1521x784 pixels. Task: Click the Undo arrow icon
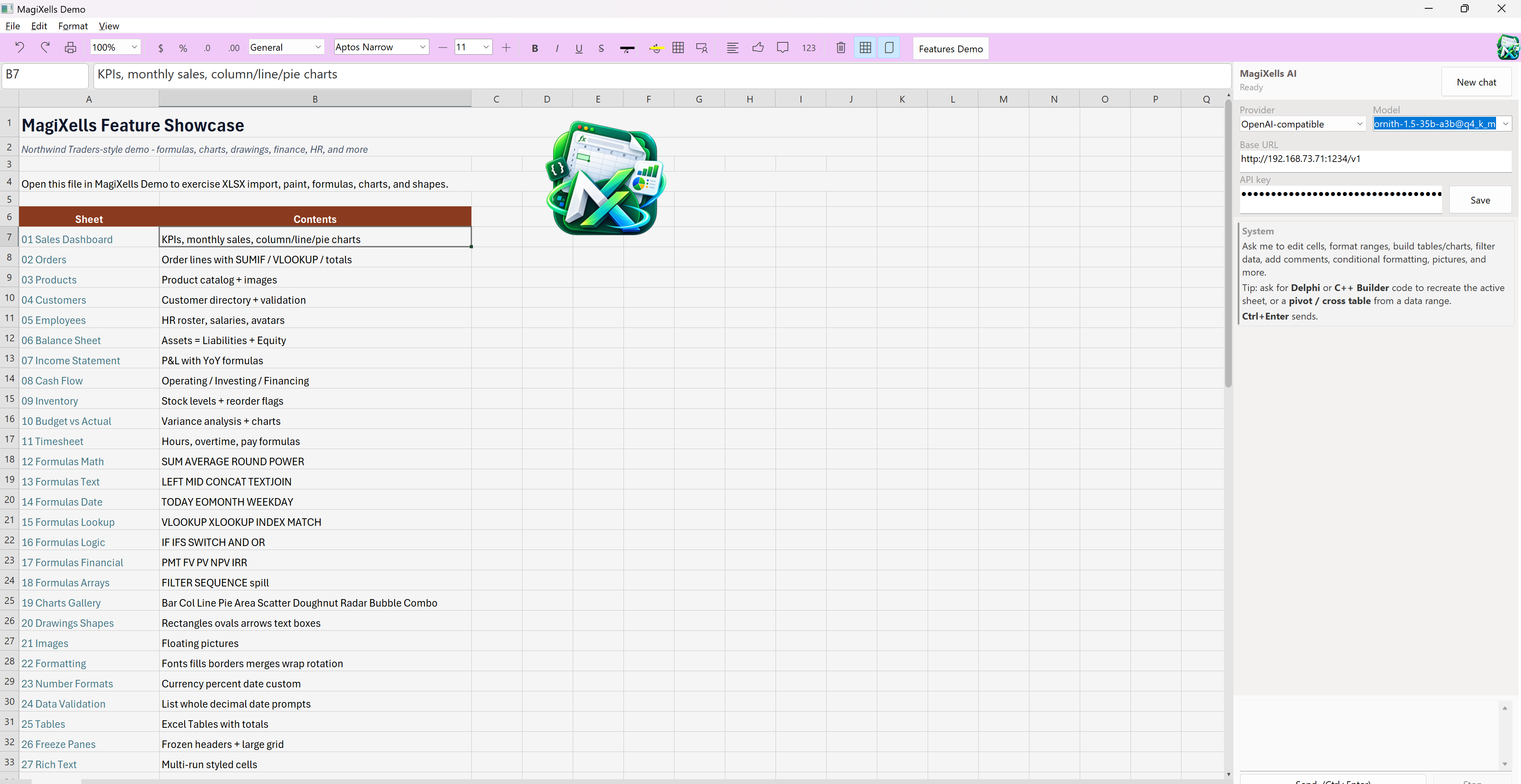pos(19,48)
